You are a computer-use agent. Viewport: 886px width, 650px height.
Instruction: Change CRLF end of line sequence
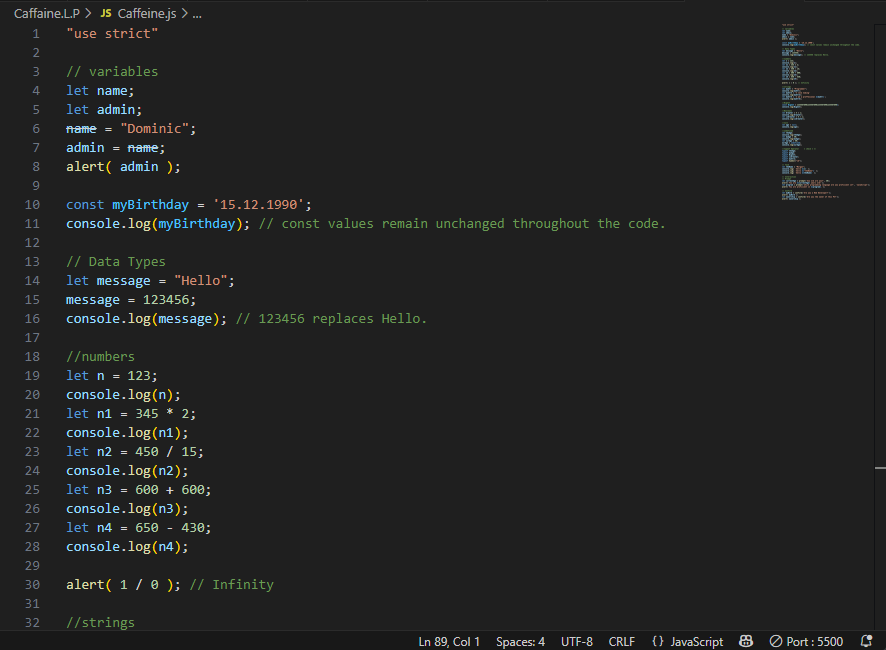tap(622, 641)
